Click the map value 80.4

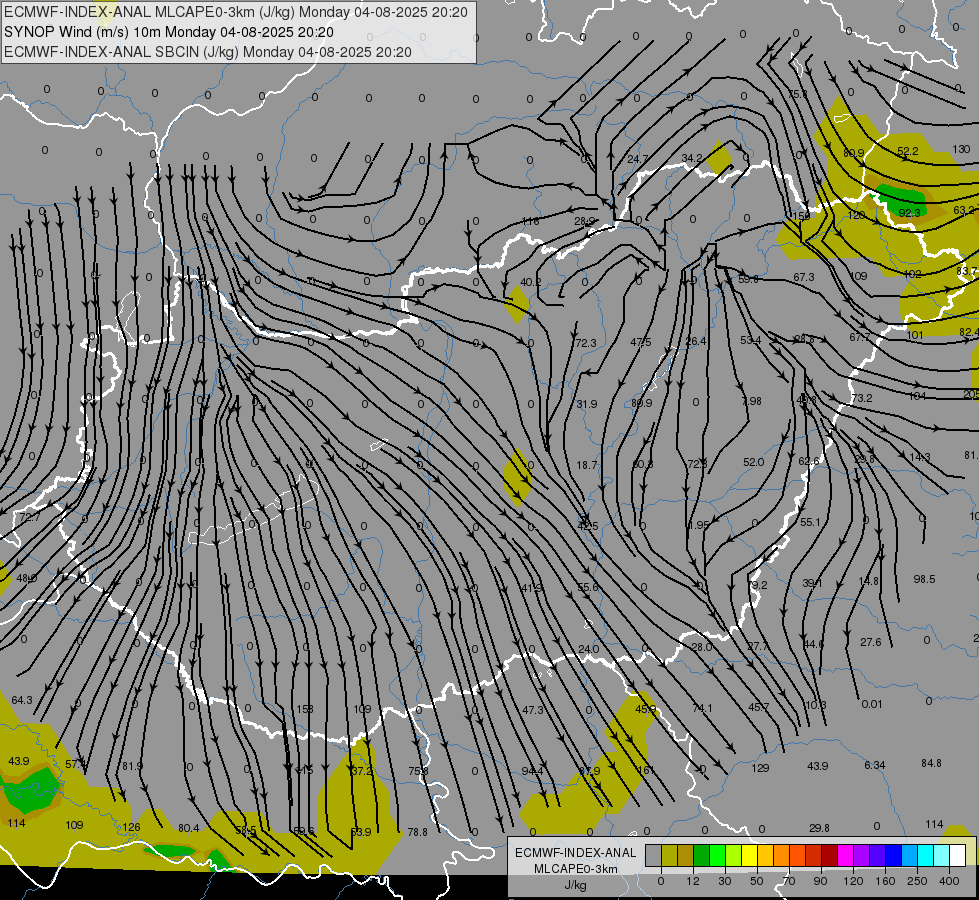tap(189, 828)
